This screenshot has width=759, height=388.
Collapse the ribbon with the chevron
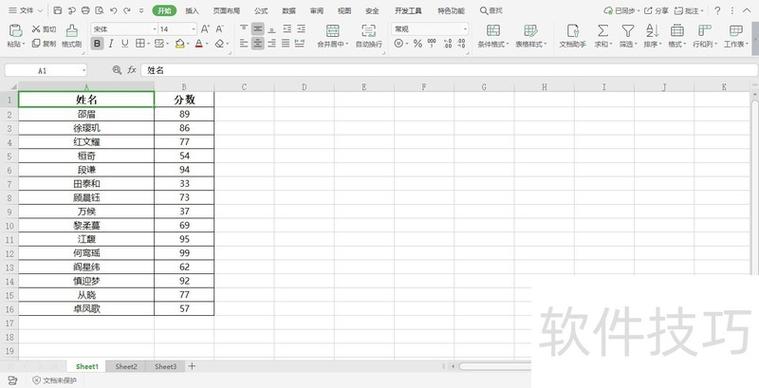747,10
